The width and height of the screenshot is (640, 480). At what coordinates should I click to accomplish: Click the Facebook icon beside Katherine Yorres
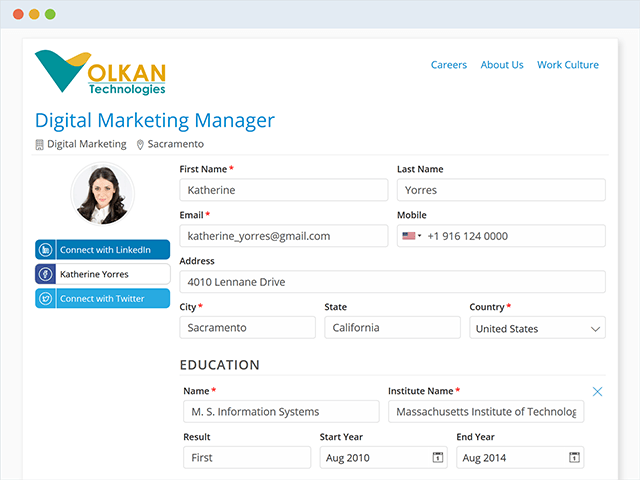click(x=45, y=274)
